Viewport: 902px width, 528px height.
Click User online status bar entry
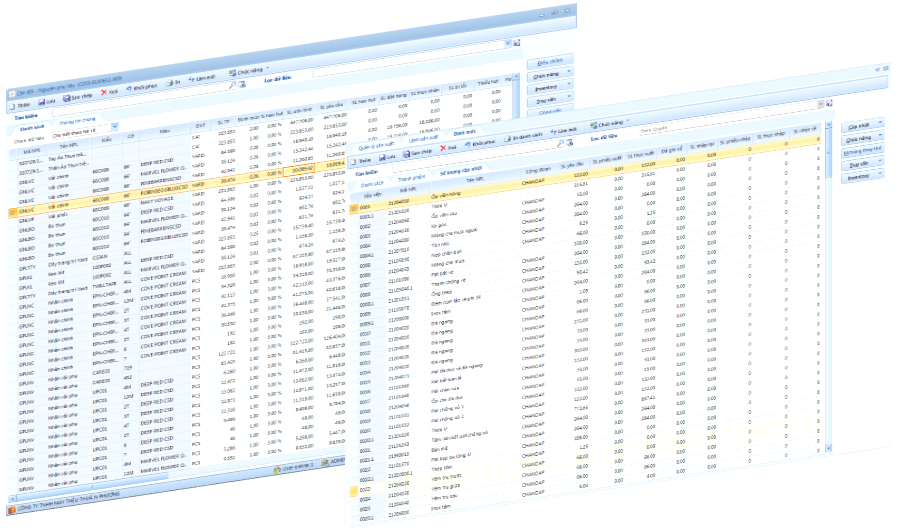tap(295, 467)
